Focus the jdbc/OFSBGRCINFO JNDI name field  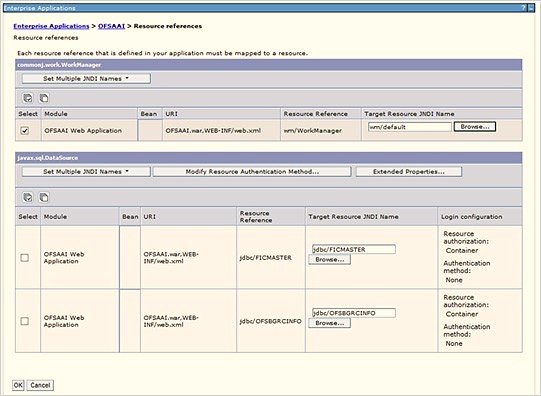click(354, 313)
